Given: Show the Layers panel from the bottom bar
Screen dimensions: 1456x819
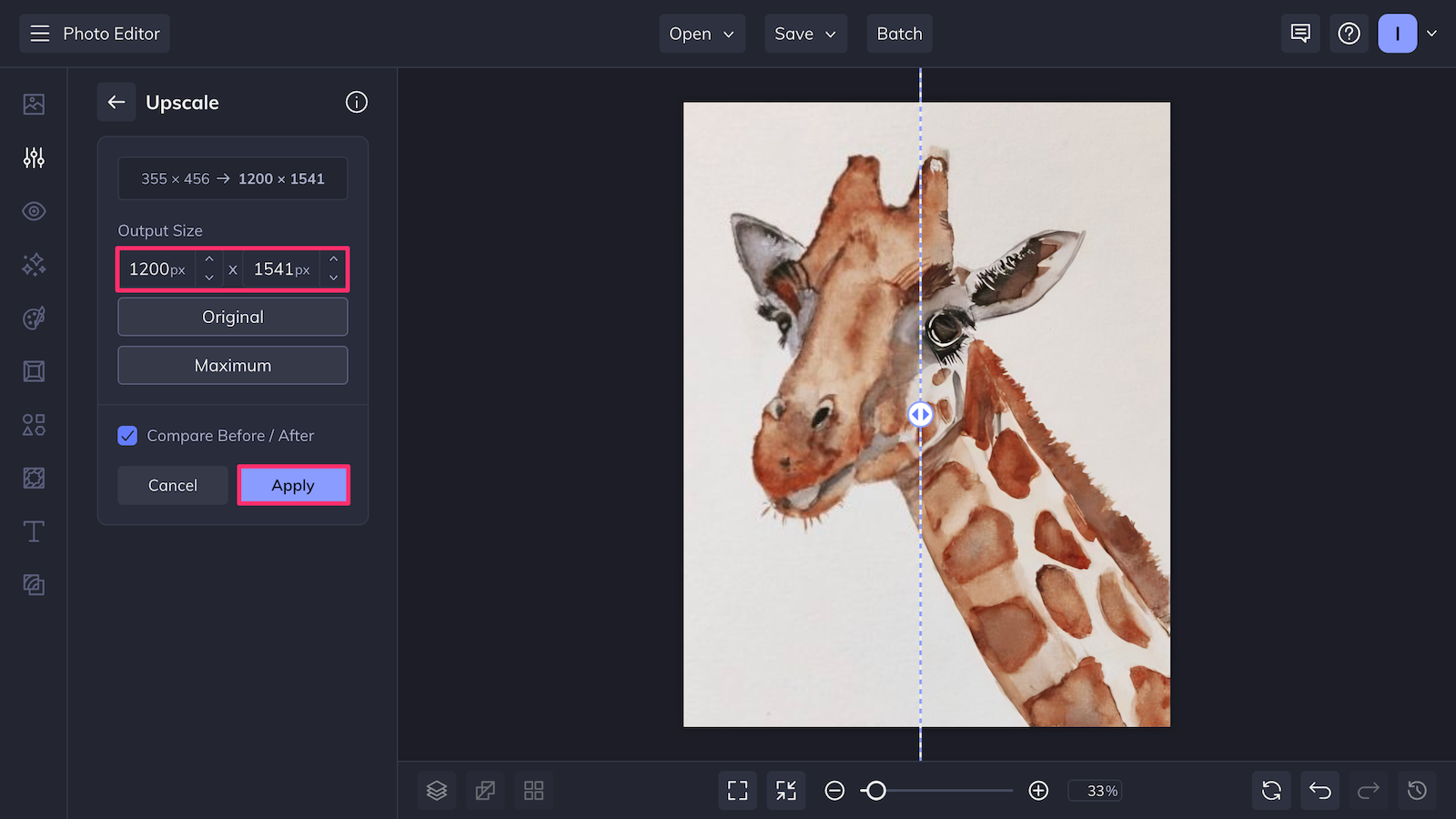Looking at the screenshot, I should click(437, 790).
